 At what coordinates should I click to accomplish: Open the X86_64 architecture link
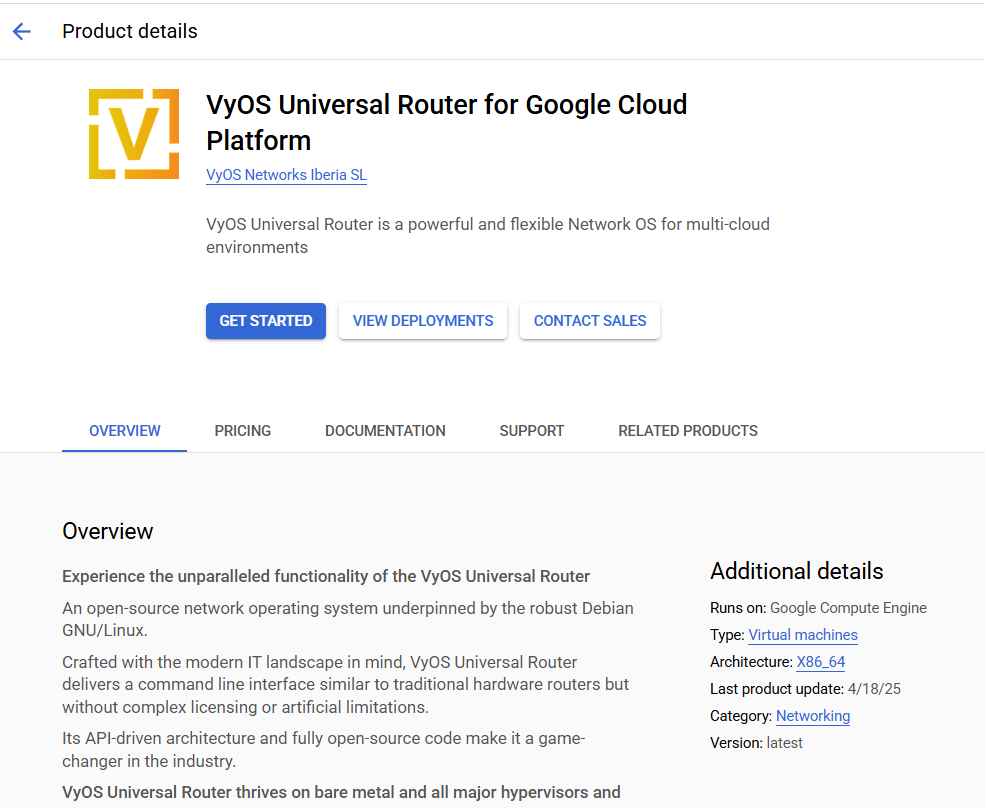820,661
